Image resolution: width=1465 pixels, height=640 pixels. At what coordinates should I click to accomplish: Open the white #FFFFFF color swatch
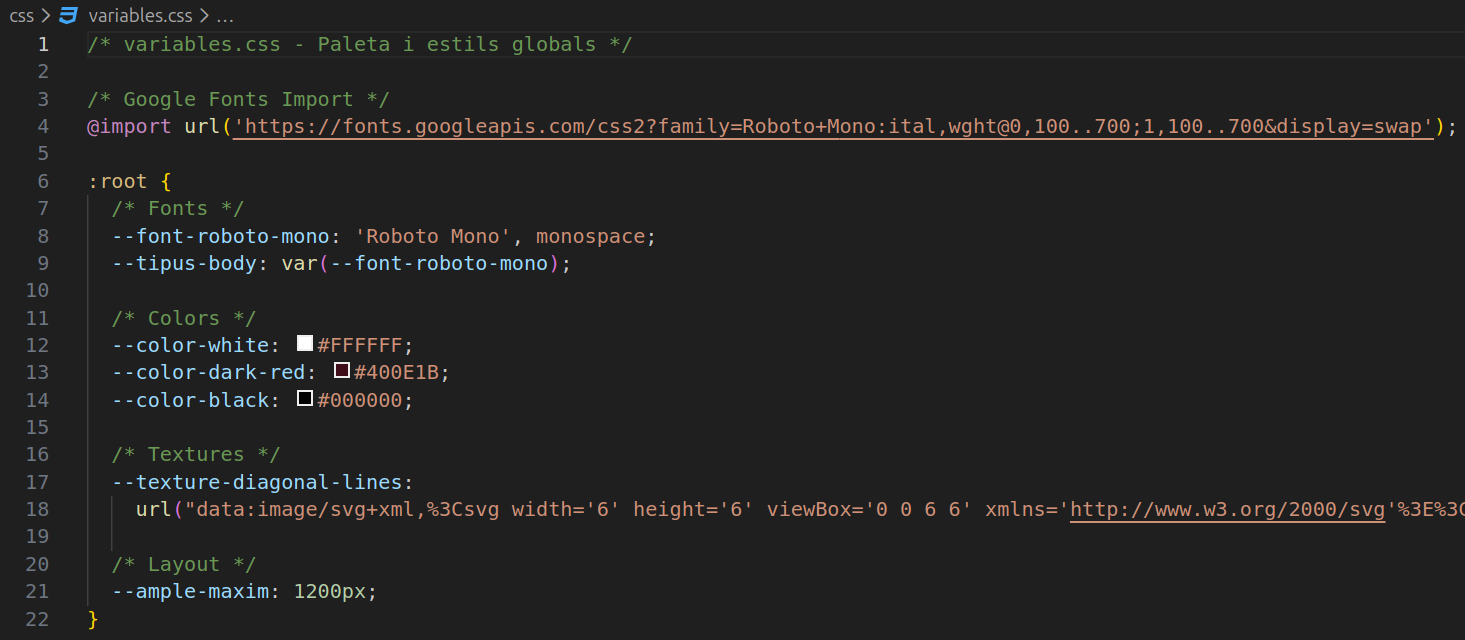point(305,344)
